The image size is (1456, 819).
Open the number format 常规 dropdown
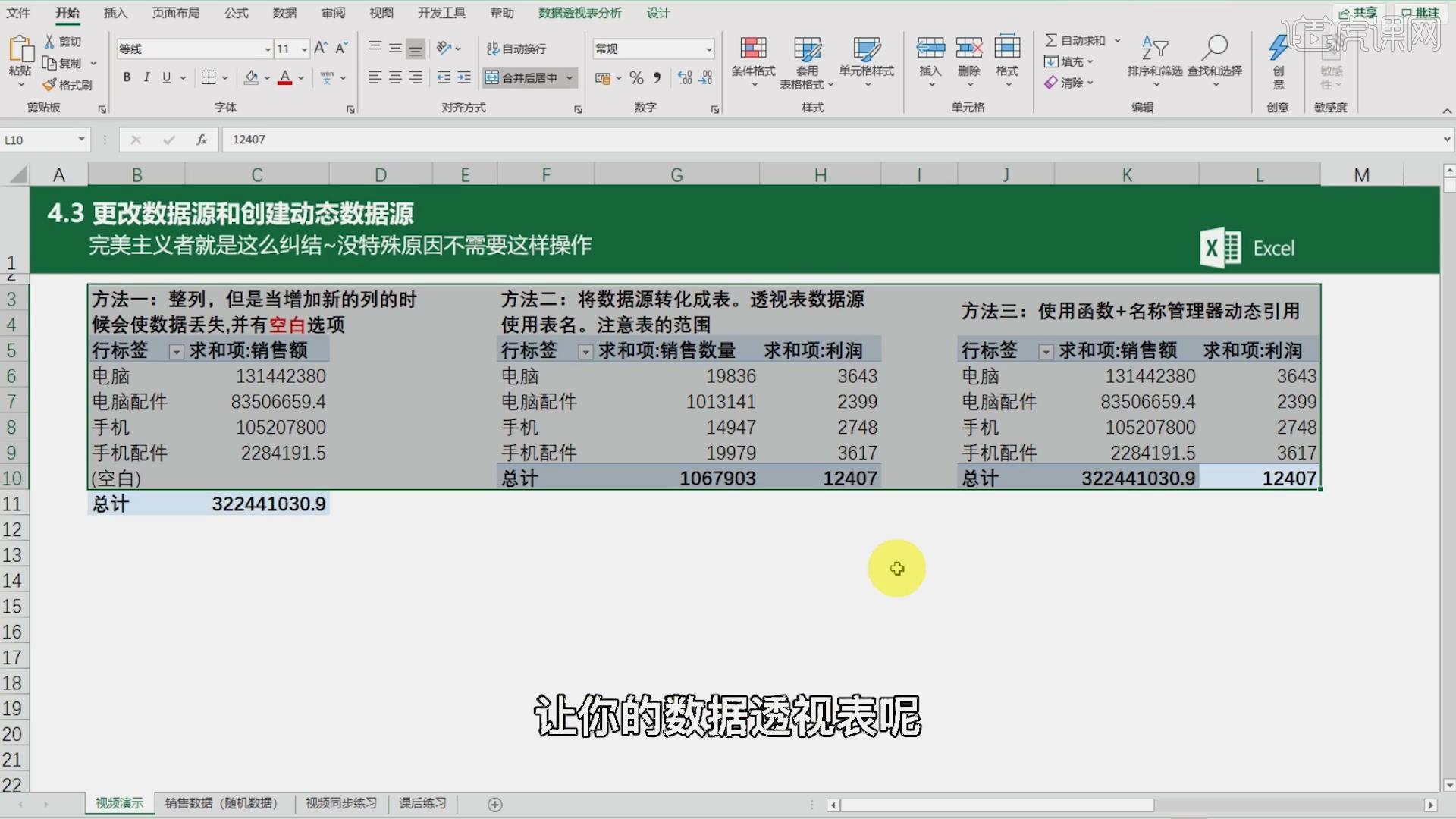(x=709, y=49)
